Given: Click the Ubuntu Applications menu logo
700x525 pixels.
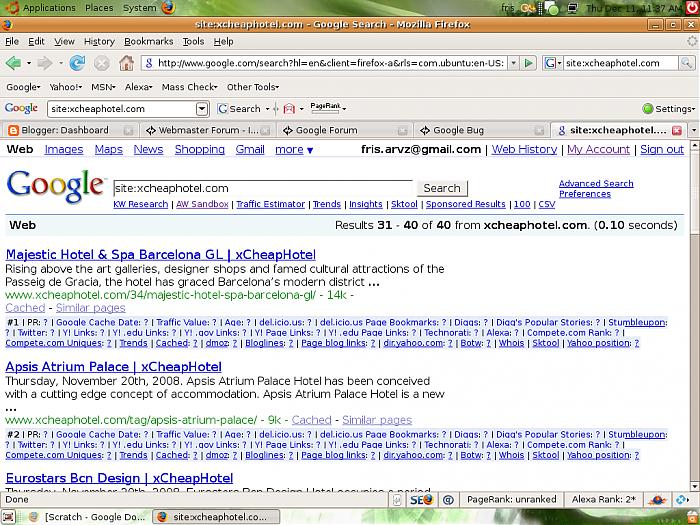Looking at the screenshot, I should click(12, 8).
